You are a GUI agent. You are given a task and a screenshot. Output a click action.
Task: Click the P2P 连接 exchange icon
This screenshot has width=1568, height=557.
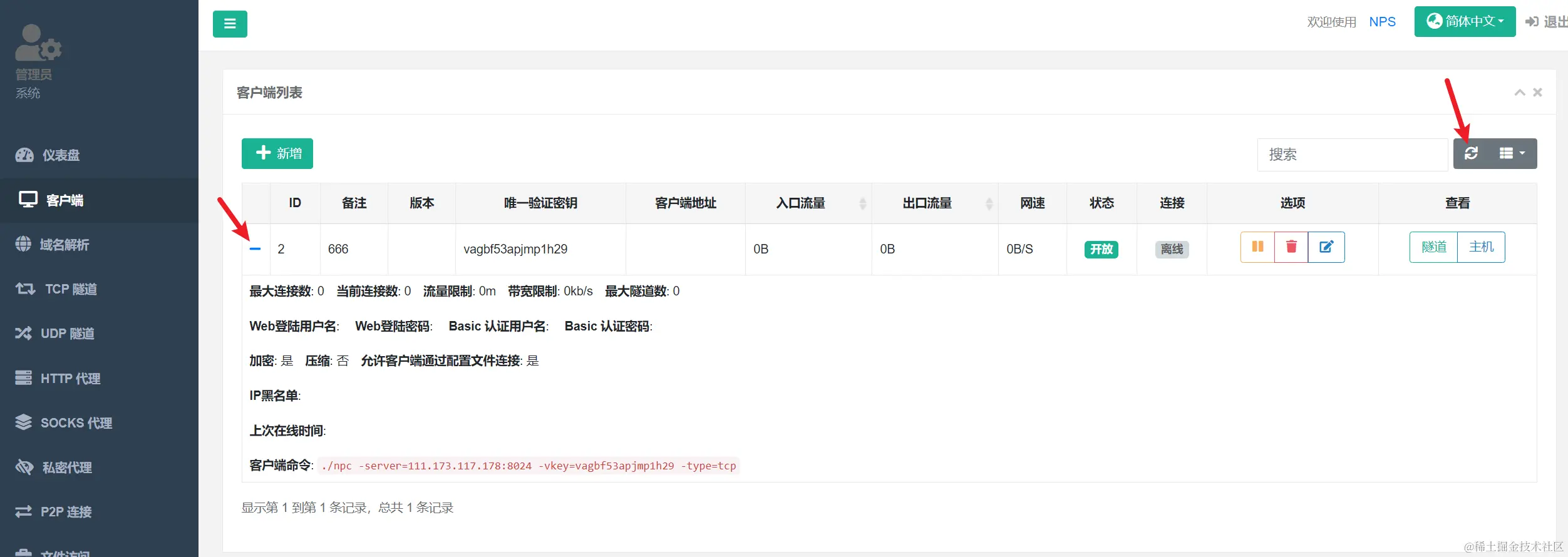[x=24, y=512]
